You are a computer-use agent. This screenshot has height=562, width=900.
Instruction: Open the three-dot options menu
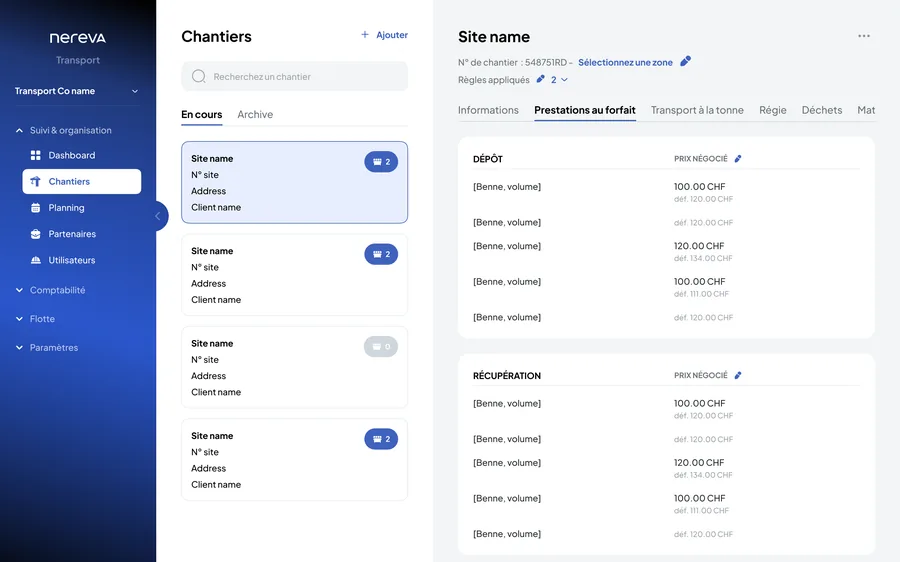(x=864, y=36)
